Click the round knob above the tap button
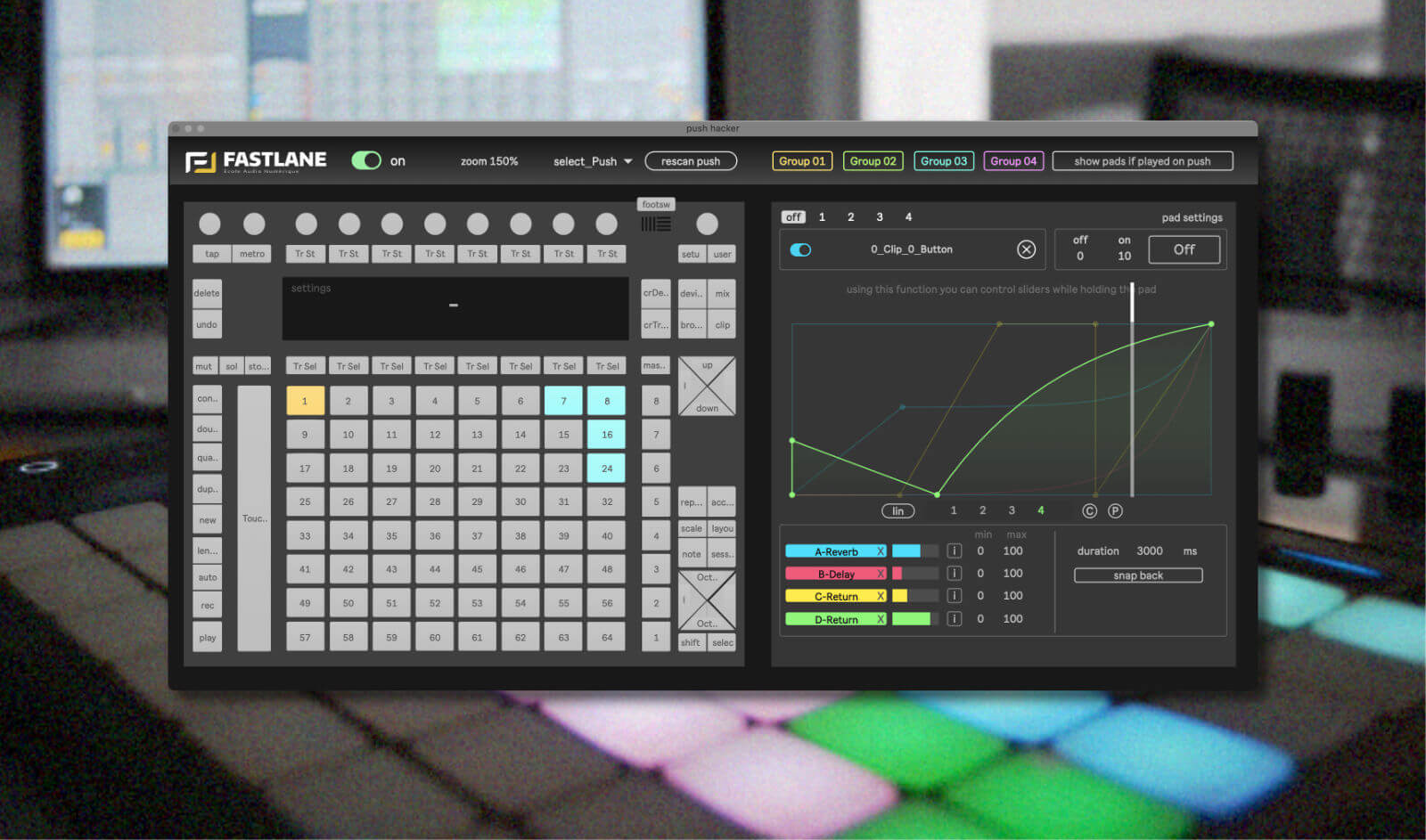The width and height of the screenshot is (1426, 840). point(210,224)
